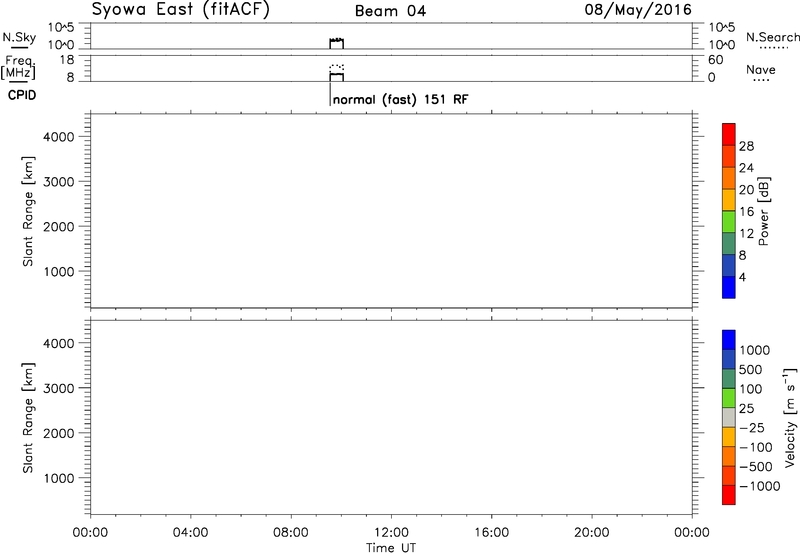Click the date "08/May/2016"

638,10
